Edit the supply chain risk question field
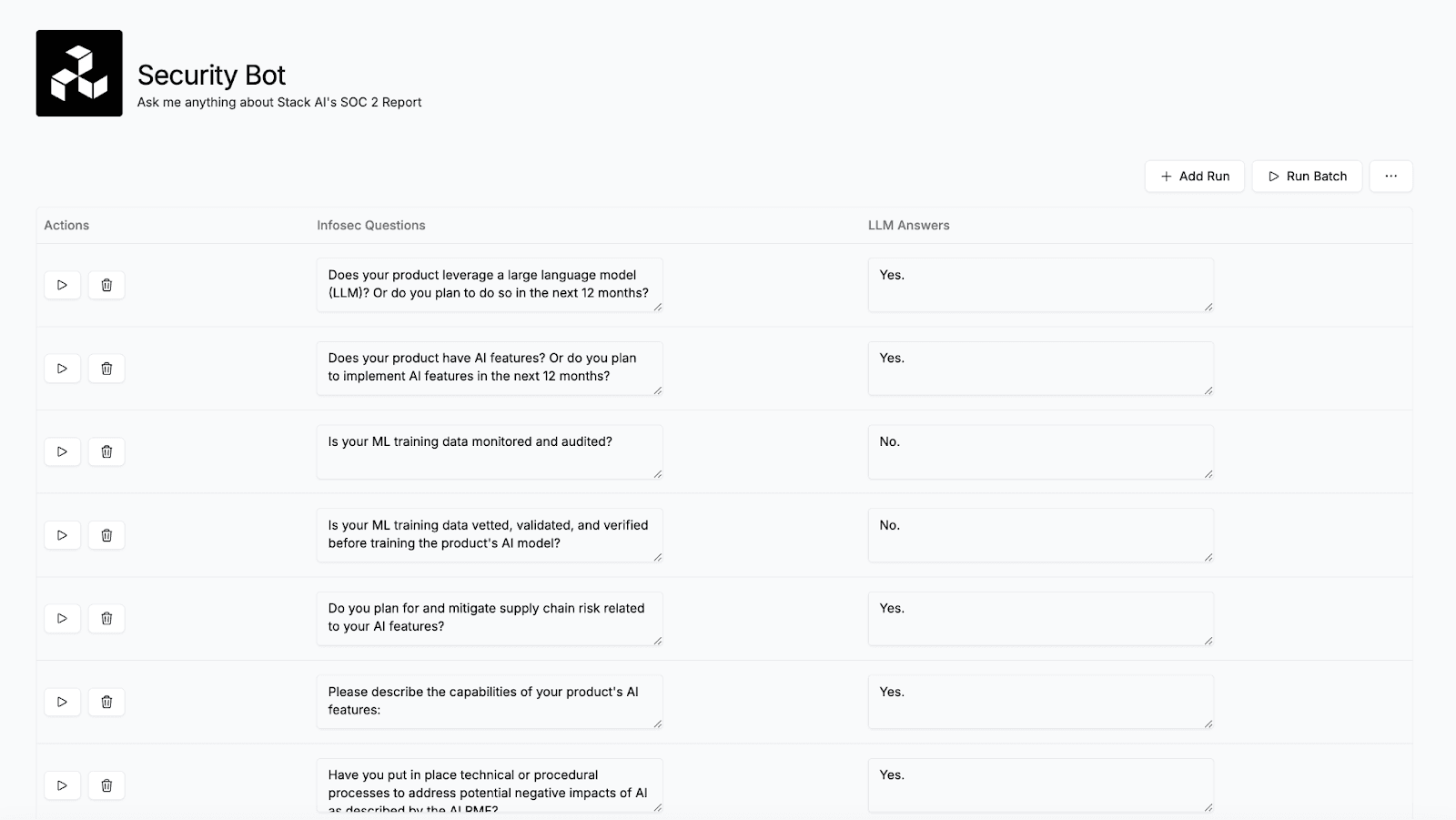 490,619
